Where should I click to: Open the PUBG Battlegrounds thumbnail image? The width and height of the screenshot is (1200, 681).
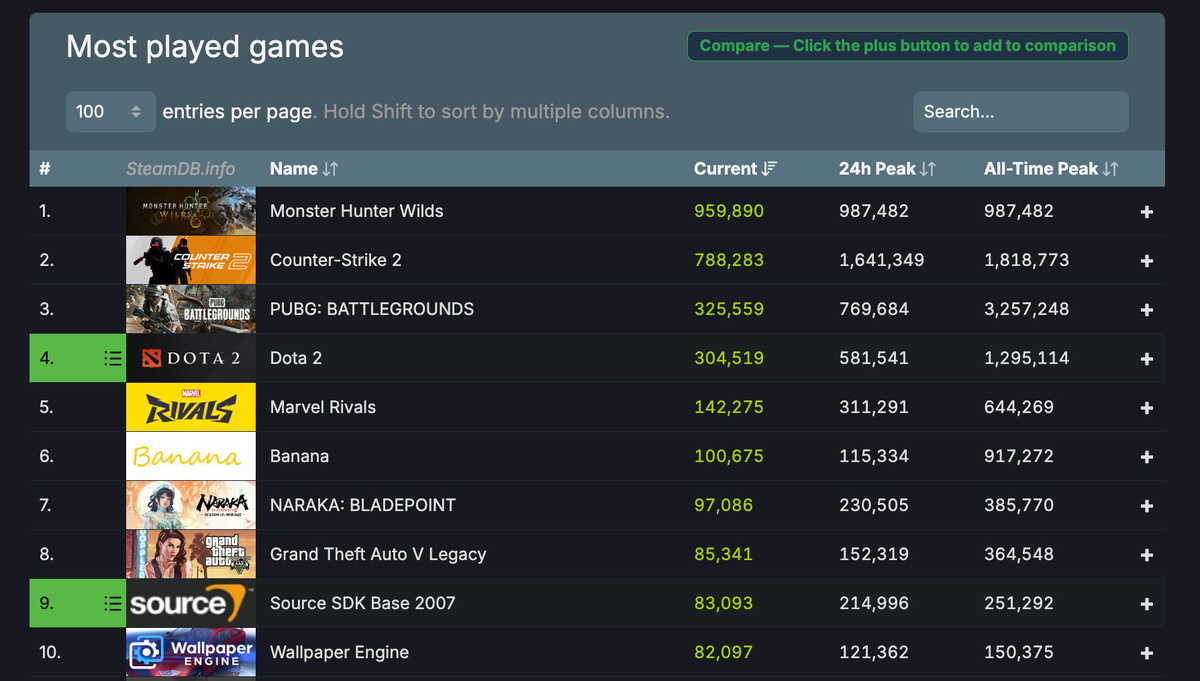pos(191,309)
